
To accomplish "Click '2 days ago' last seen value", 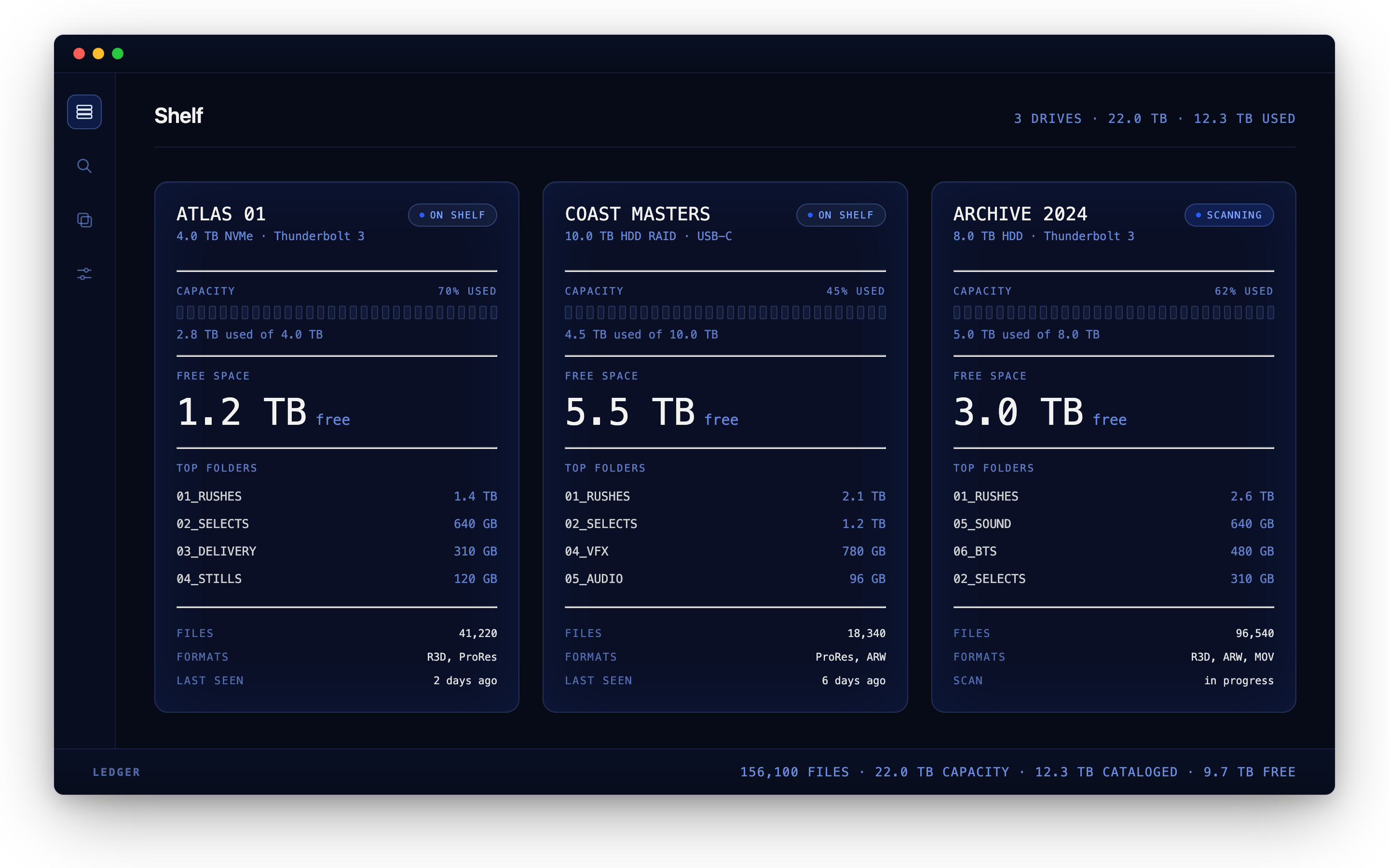I will [x=465, y=680].
